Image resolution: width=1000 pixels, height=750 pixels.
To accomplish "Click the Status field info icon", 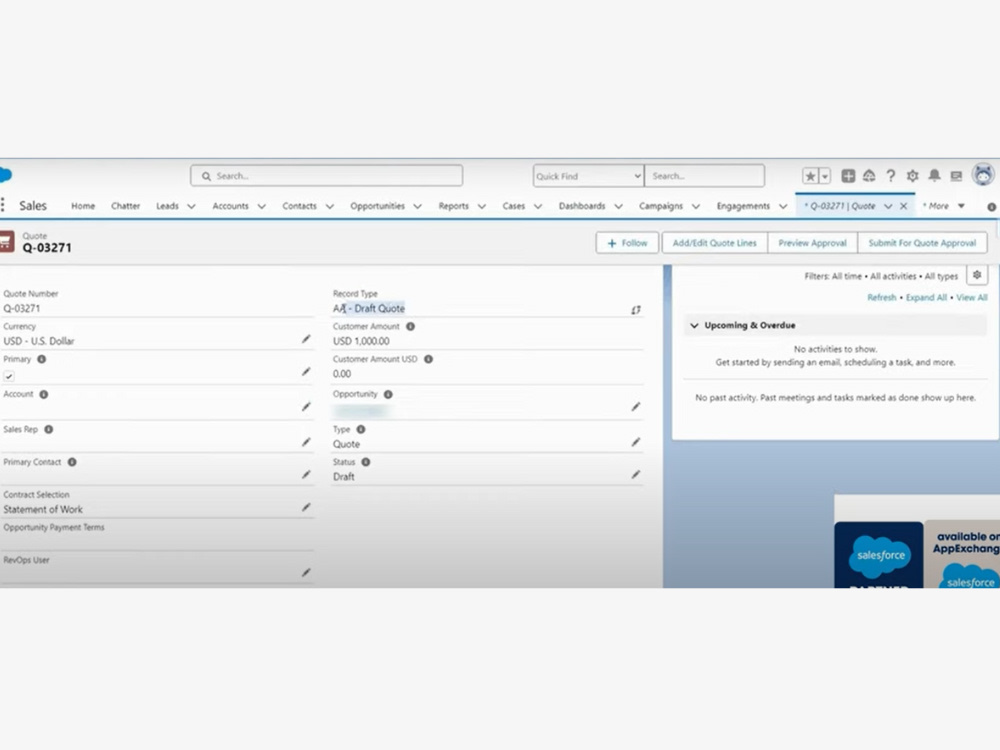I will click(365, 462).
